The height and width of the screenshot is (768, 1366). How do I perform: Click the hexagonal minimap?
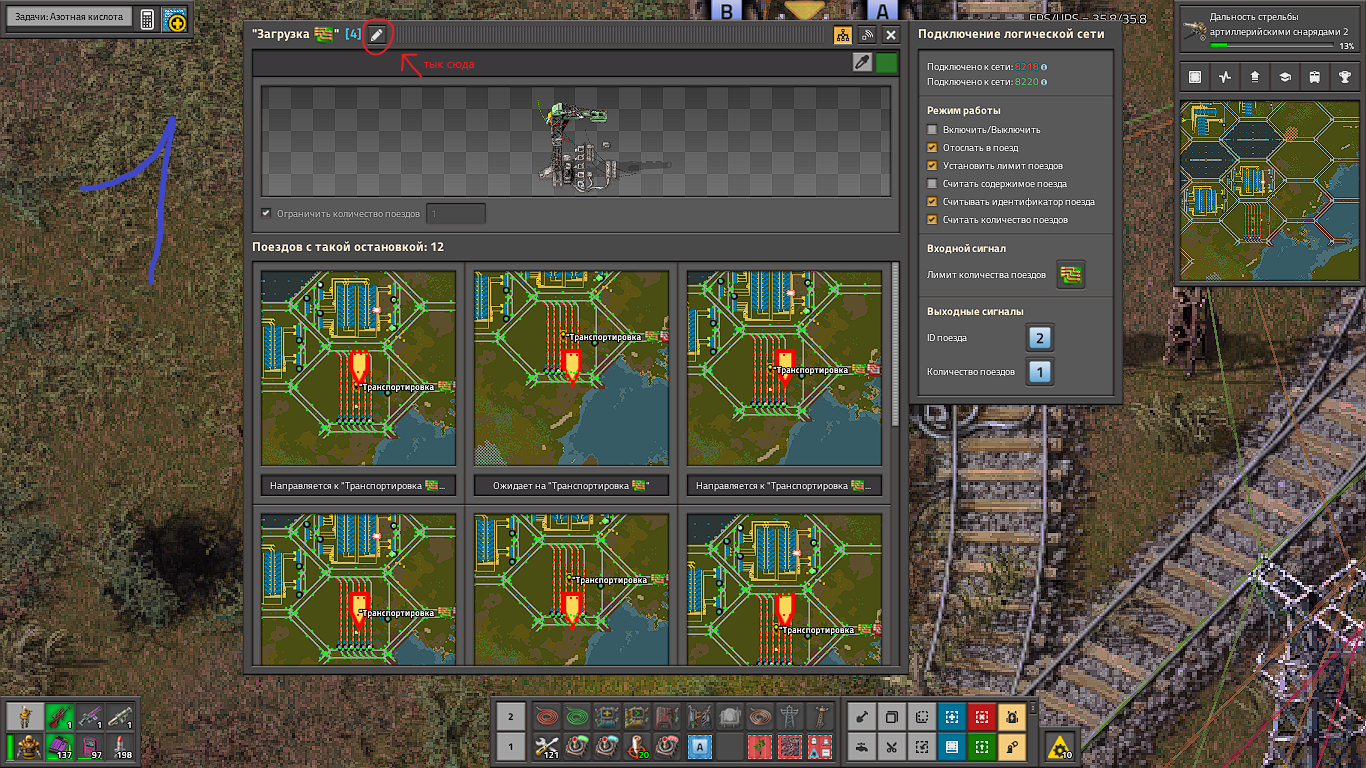[x=1269, y=188]
